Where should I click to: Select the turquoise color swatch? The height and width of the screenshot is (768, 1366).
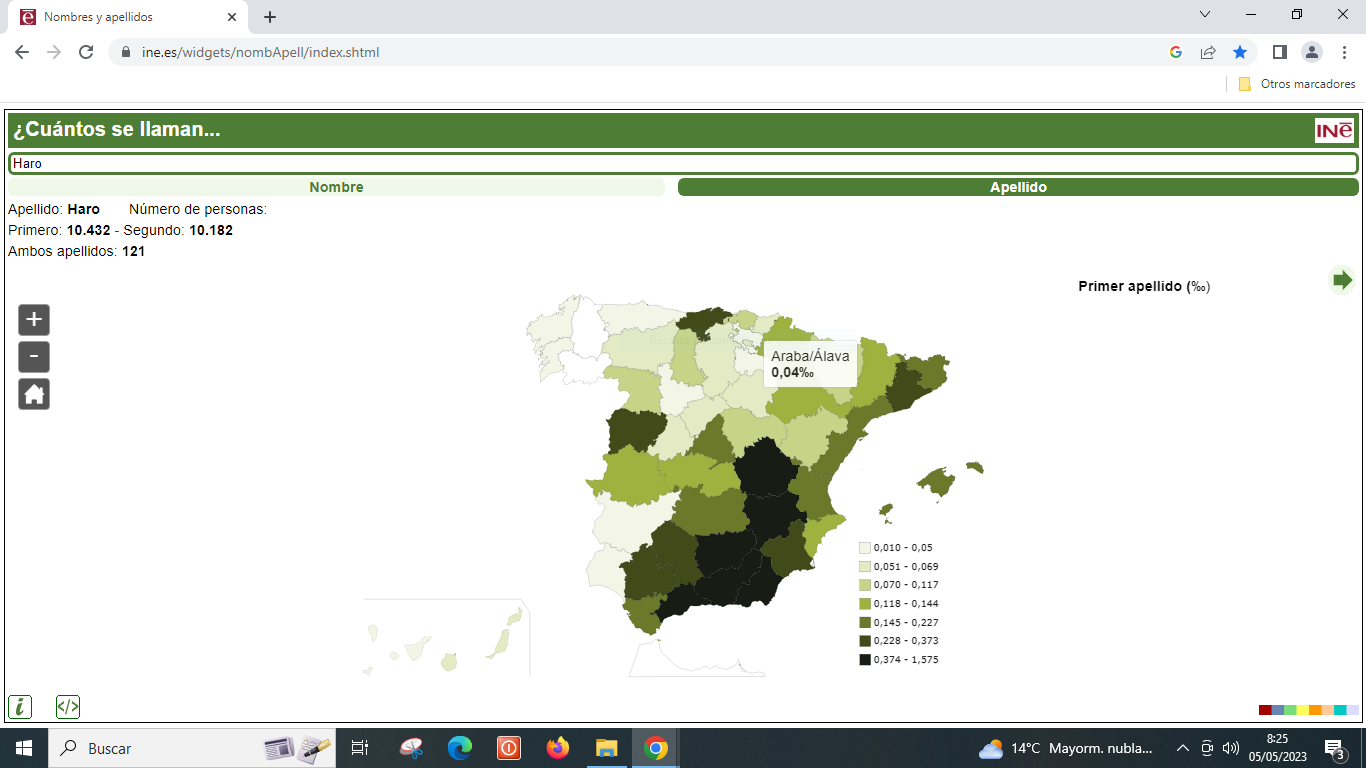1340,710
